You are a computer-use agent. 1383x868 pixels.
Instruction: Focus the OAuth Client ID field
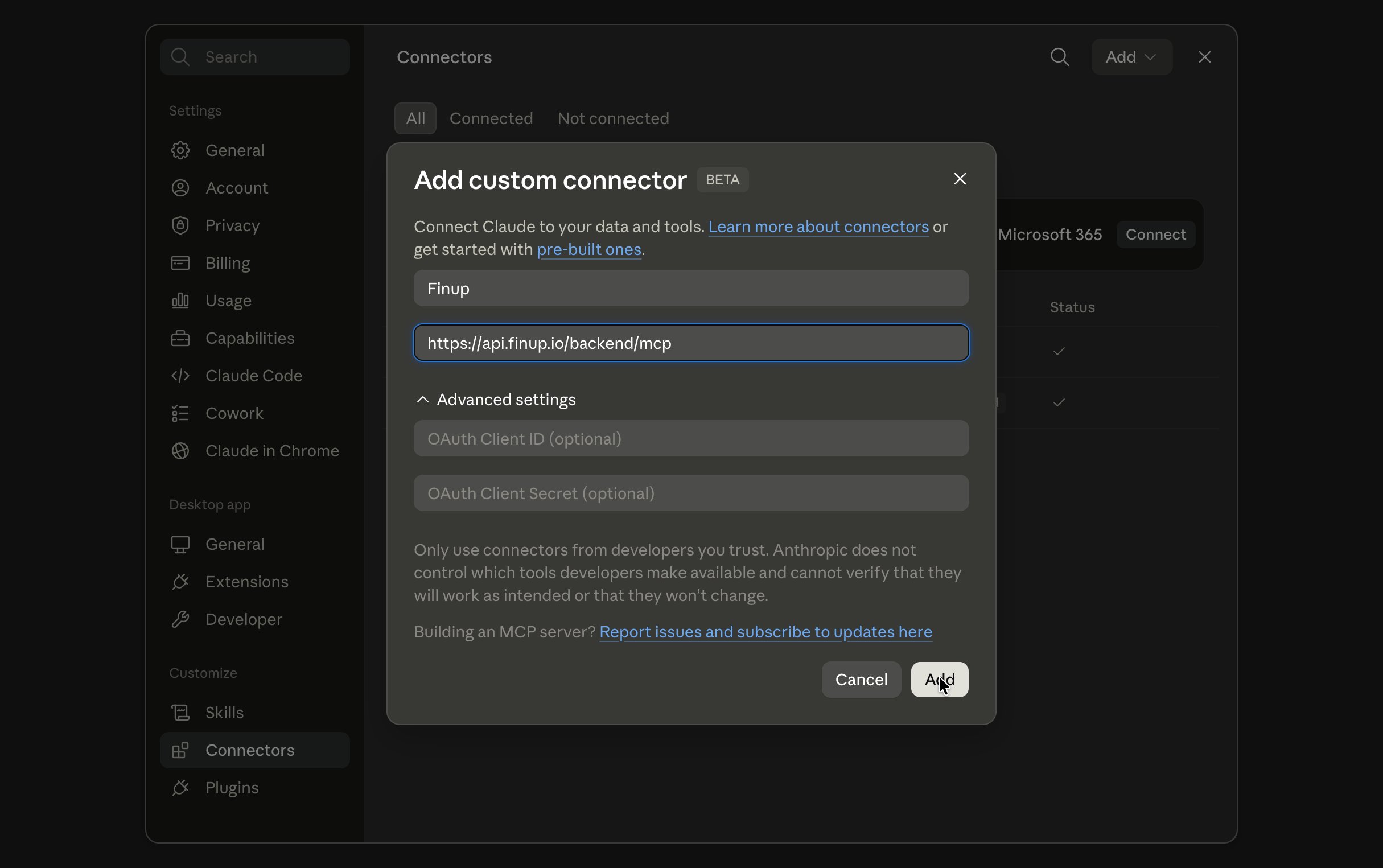tap(691, 439)
